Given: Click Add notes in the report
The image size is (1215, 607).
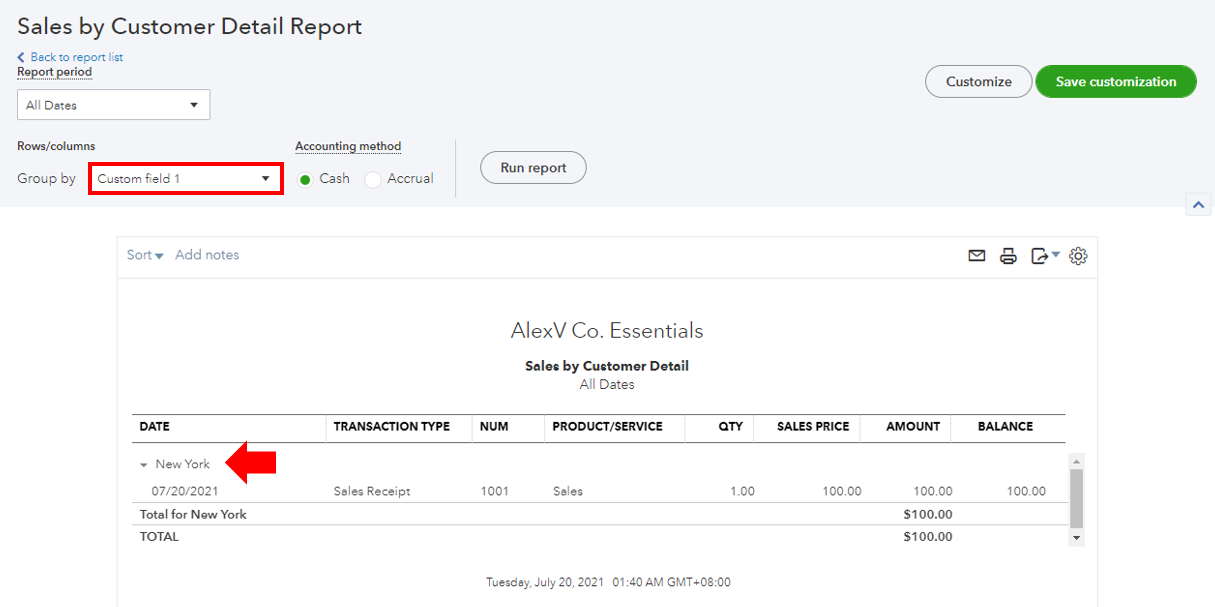Looking at the screenshot, I should pos(207,255).
